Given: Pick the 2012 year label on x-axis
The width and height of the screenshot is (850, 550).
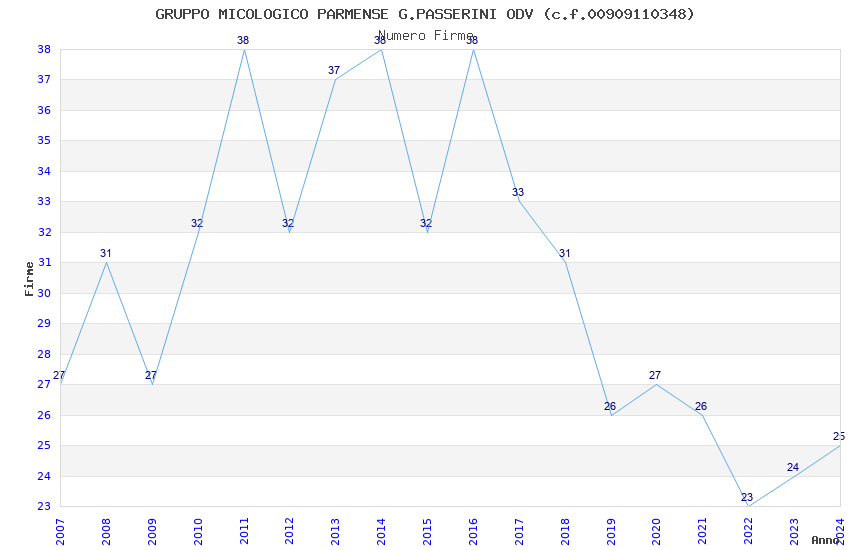Looking at the screenshot, I should pos(289,531).
